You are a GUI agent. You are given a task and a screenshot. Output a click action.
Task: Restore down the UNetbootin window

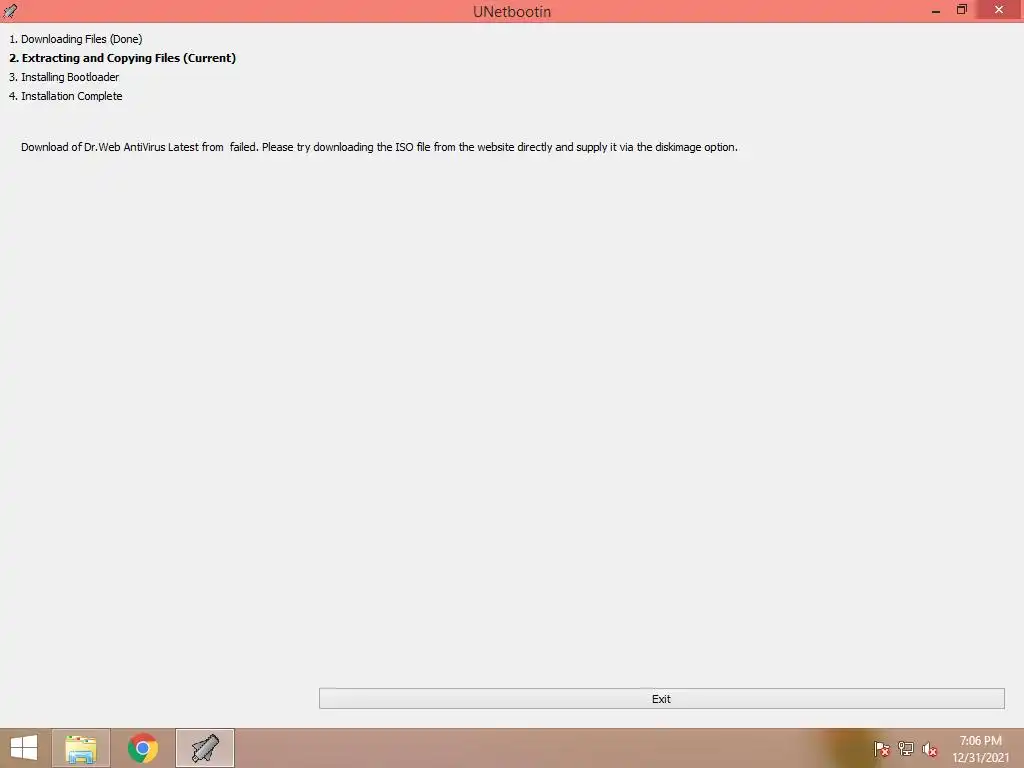click(961, 10)
